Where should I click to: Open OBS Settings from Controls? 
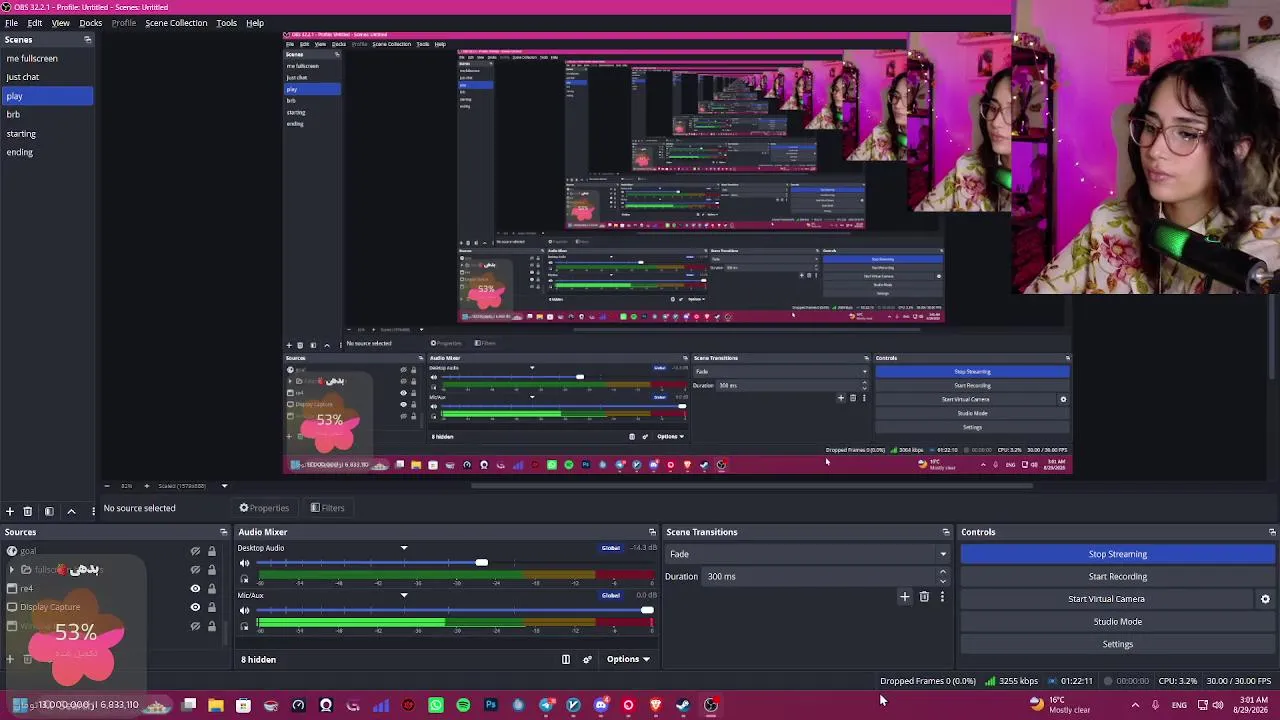(x=1118, y=644)
